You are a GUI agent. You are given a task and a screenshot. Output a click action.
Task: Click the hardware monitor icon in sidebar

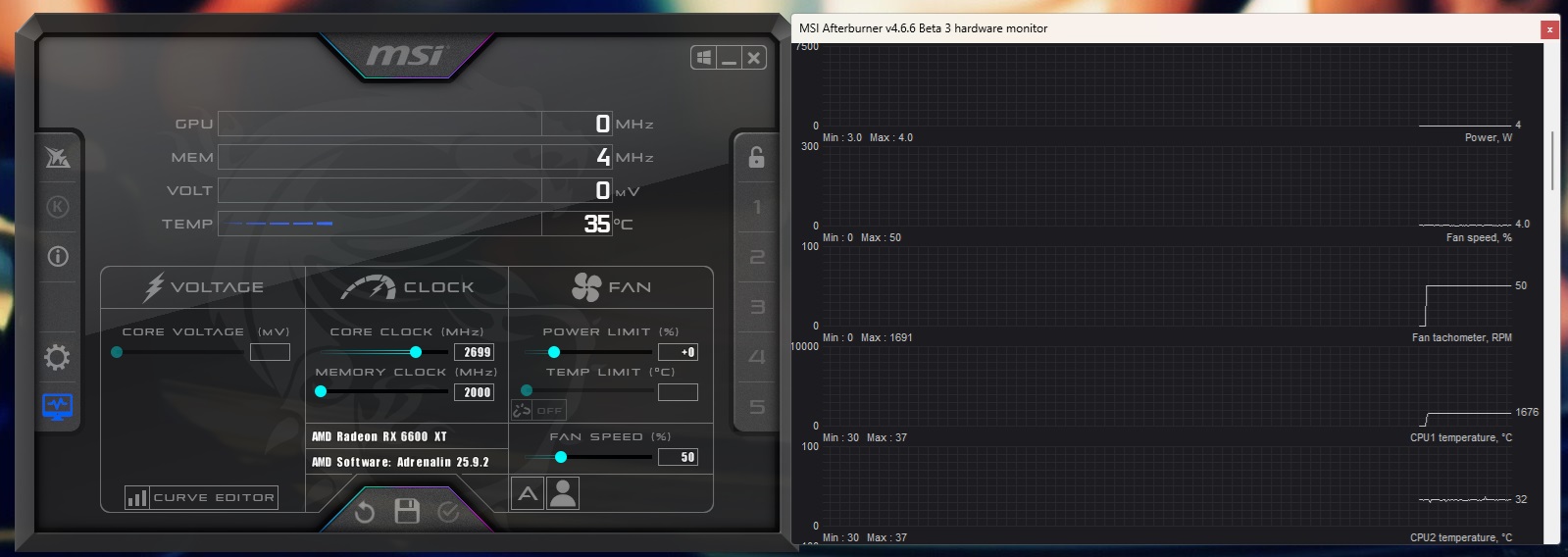(58, 406)
